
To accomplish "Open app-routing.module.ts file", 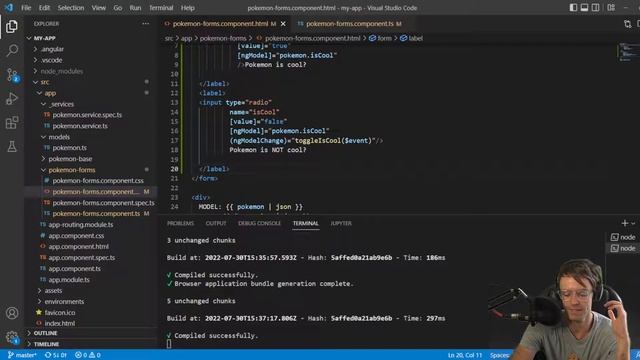I will pyautogui.click(x=81, y=224).
